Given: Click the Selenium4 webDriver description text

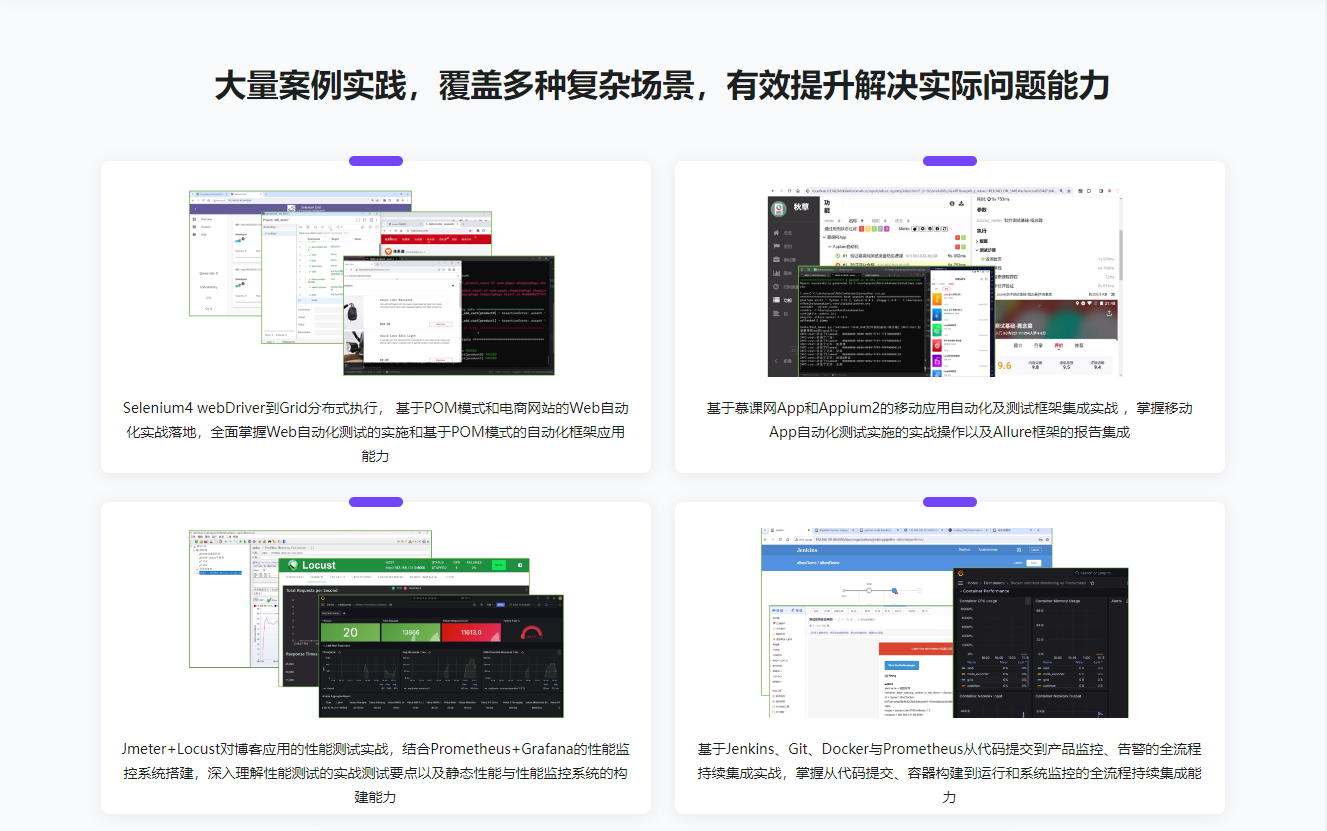Looking at the screenshot, I should pyautogui.click(x=375, y=432).
